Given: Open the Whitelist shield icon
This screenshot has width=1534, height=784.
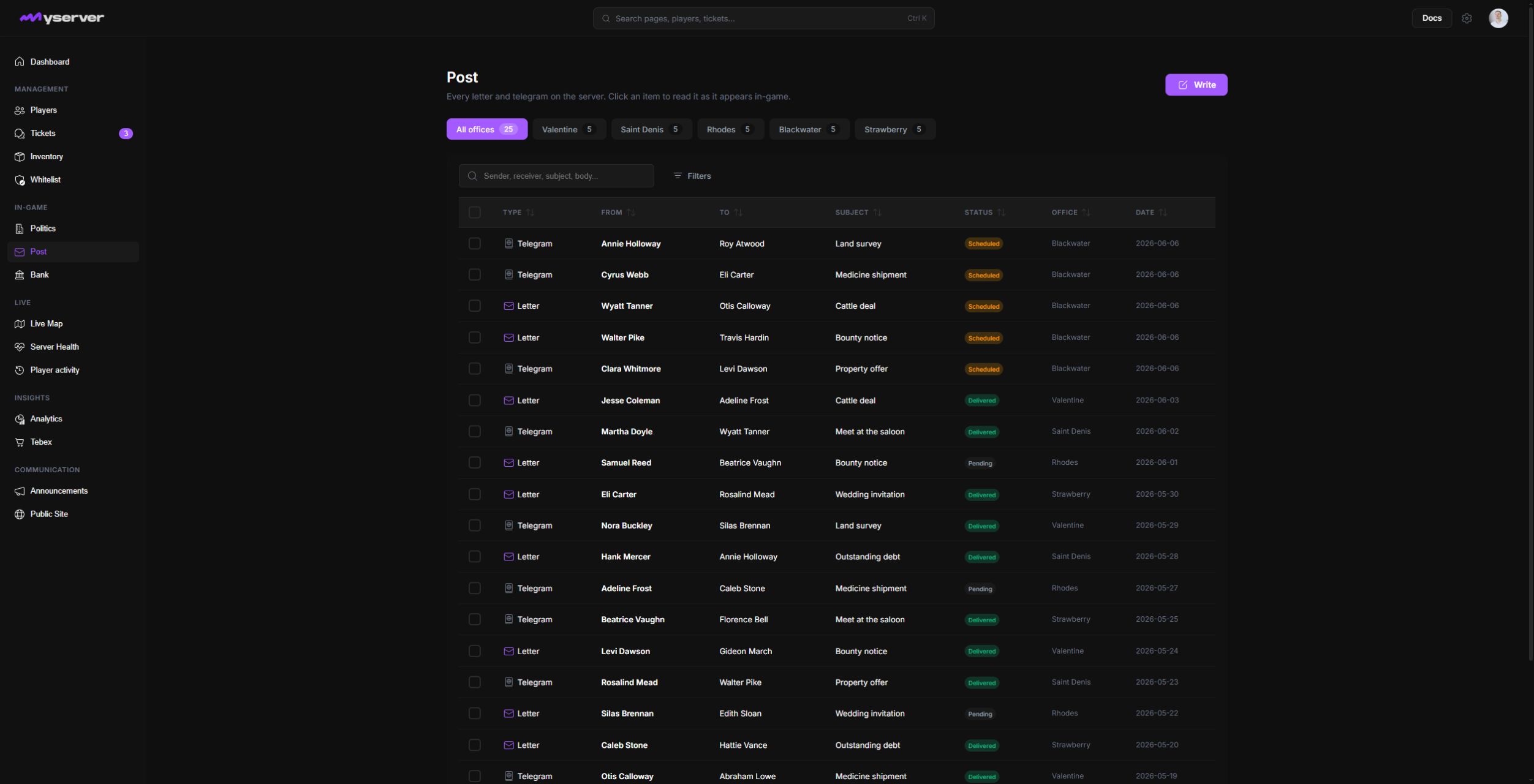Looking at the screenshot, I should click(x=20, y=180).
